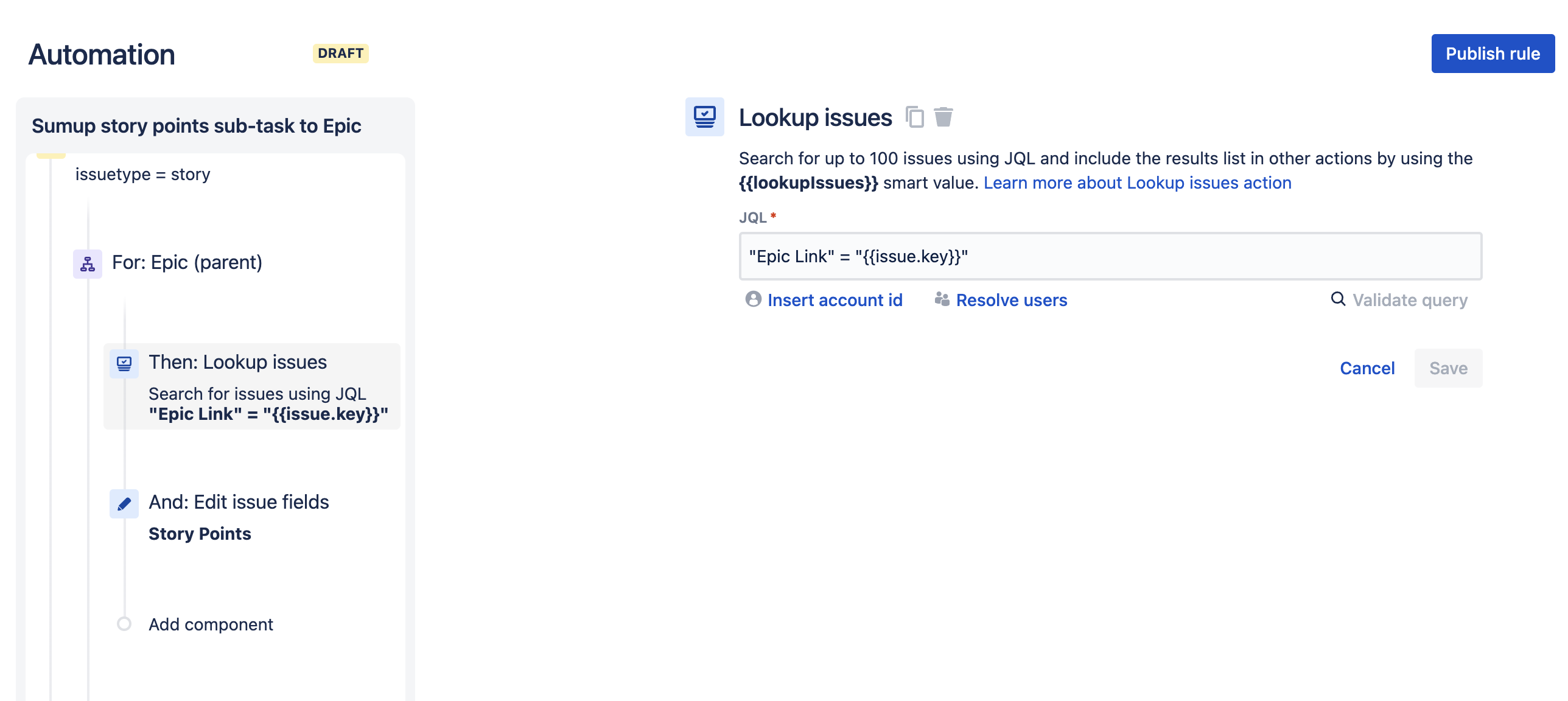Open Learn more about Lookup issues link

[1137, 183]
